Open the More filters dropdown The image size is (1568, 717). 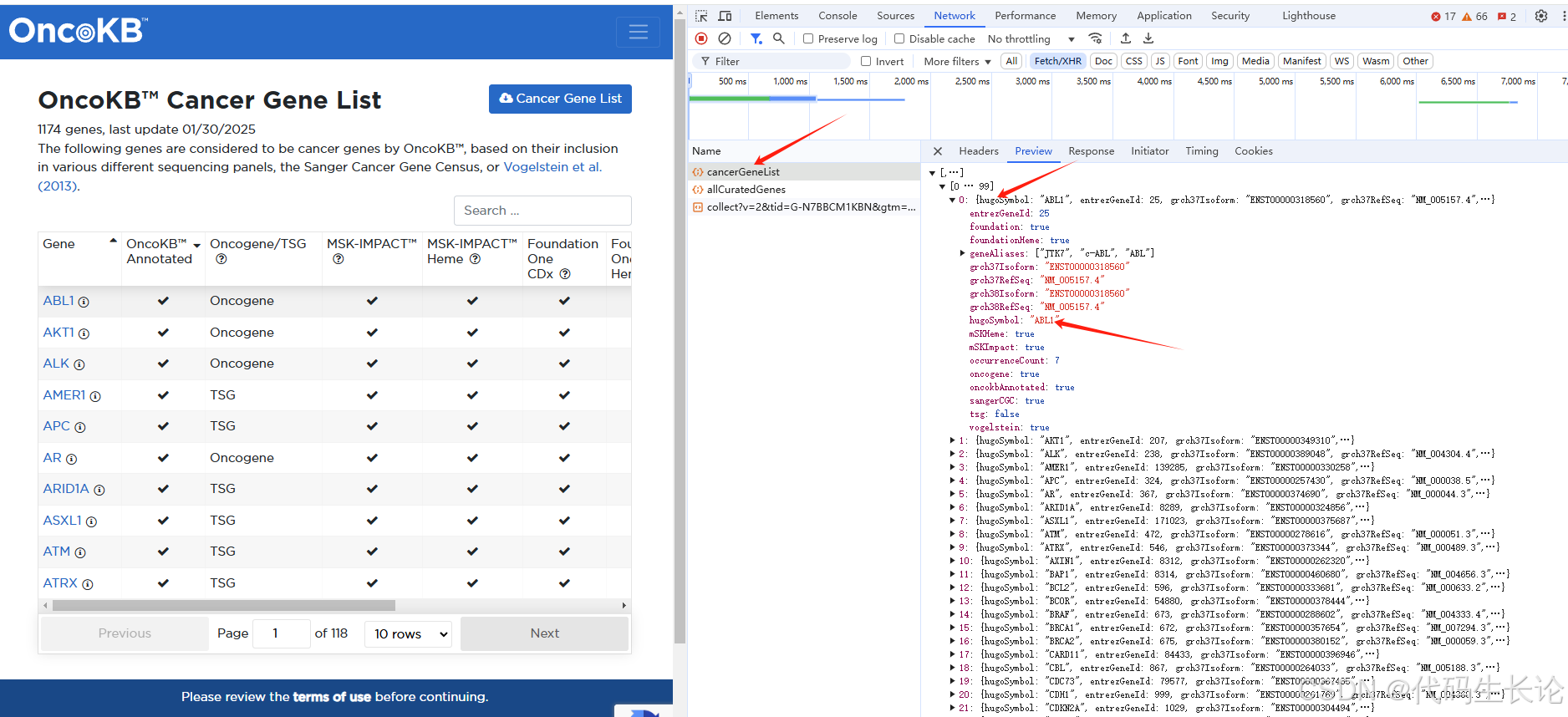pyautogui.click(x=957, y=61)
